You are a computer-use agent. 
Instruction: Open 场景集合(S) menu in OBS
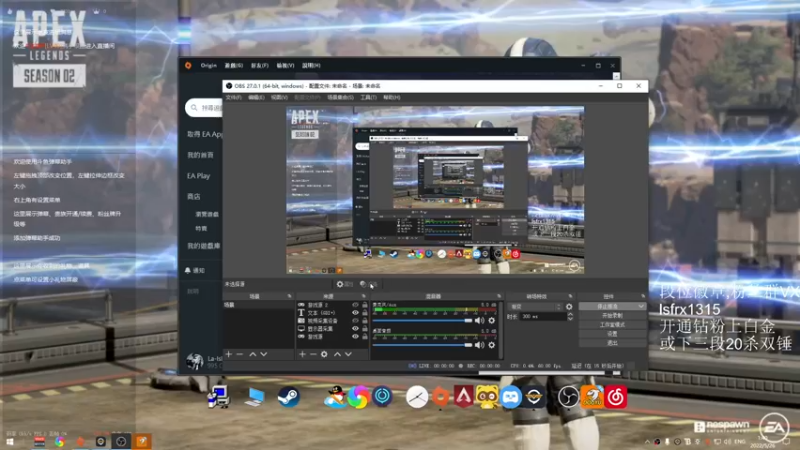[x=340, y=97]
